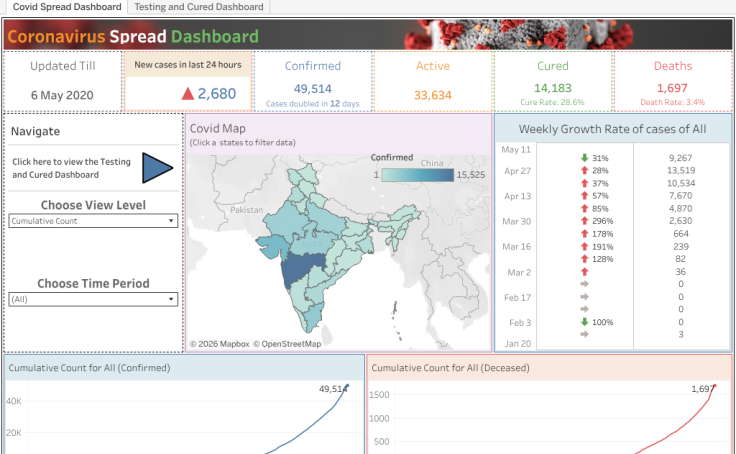Click the Confirmed 49,514 summary card
Screen dimensions: 736x454
click(313, 80)
